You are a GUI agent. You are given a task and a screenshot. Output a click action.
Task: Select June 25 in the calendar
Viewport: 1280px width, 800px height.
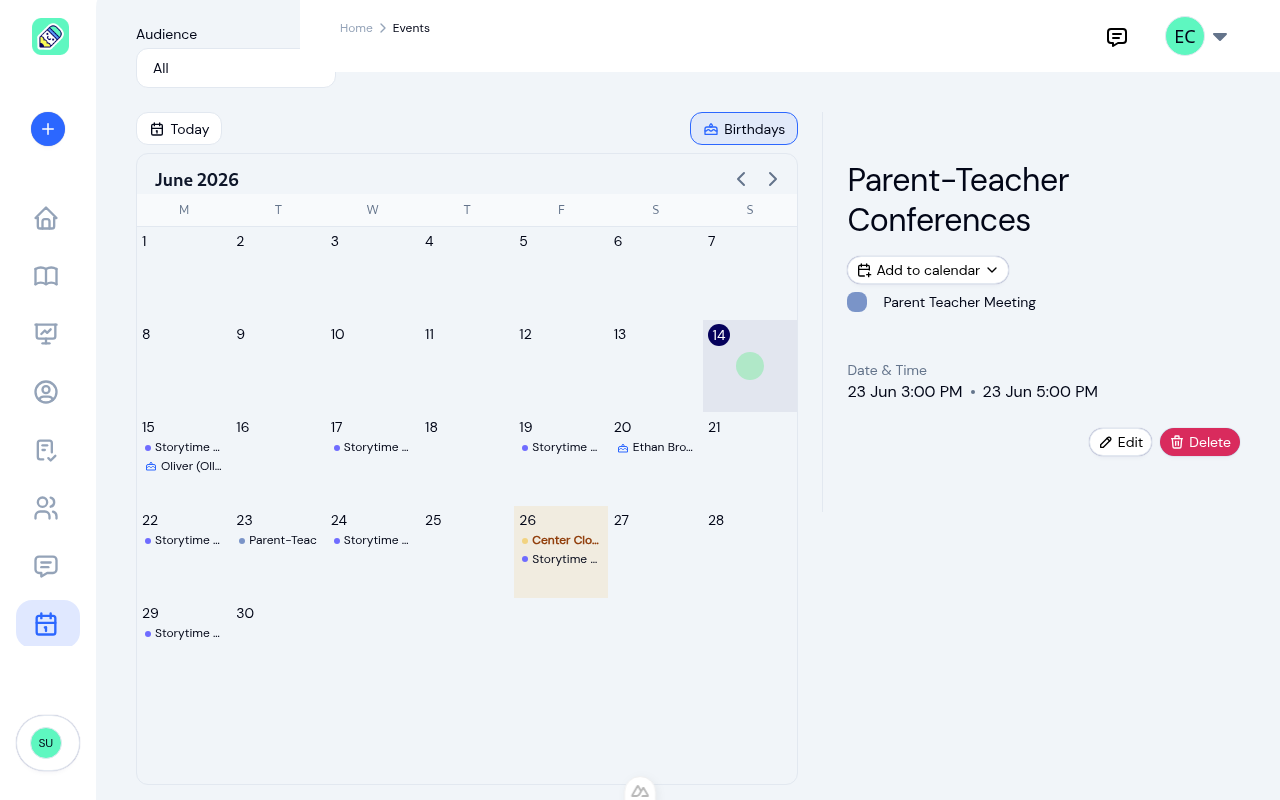(433, 520)
